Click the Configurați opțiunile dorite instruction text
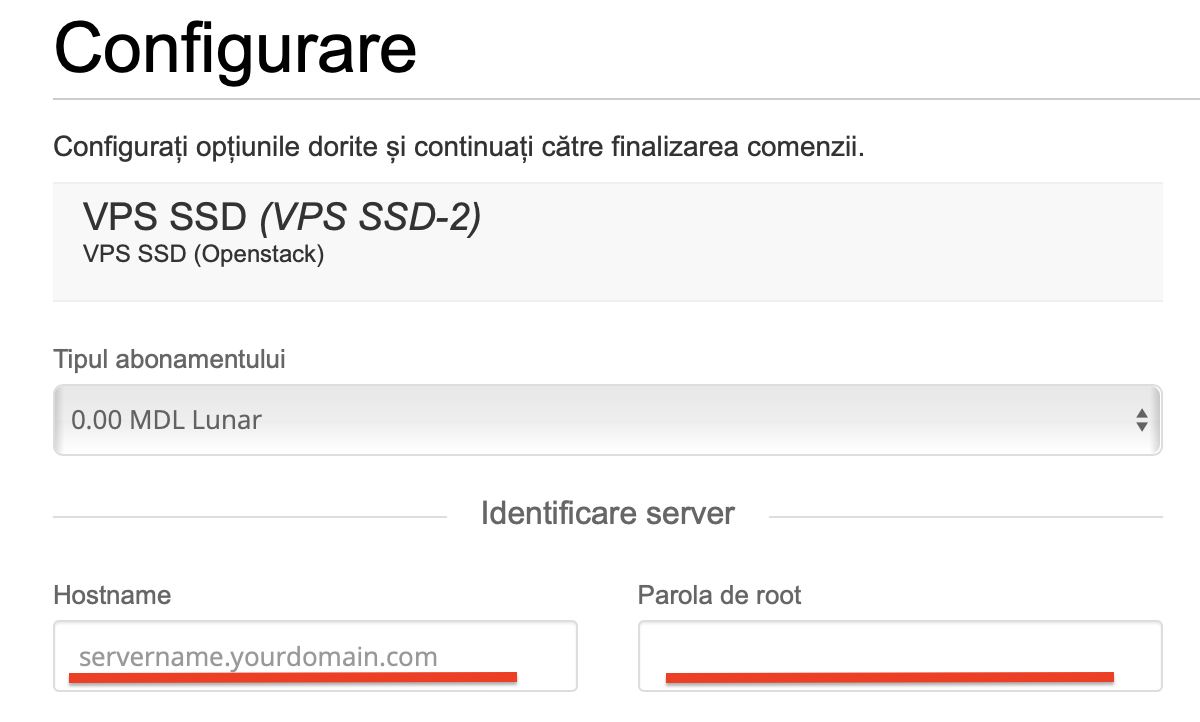Viewport: 1200px width, 722px height. [x=458, y=148]
